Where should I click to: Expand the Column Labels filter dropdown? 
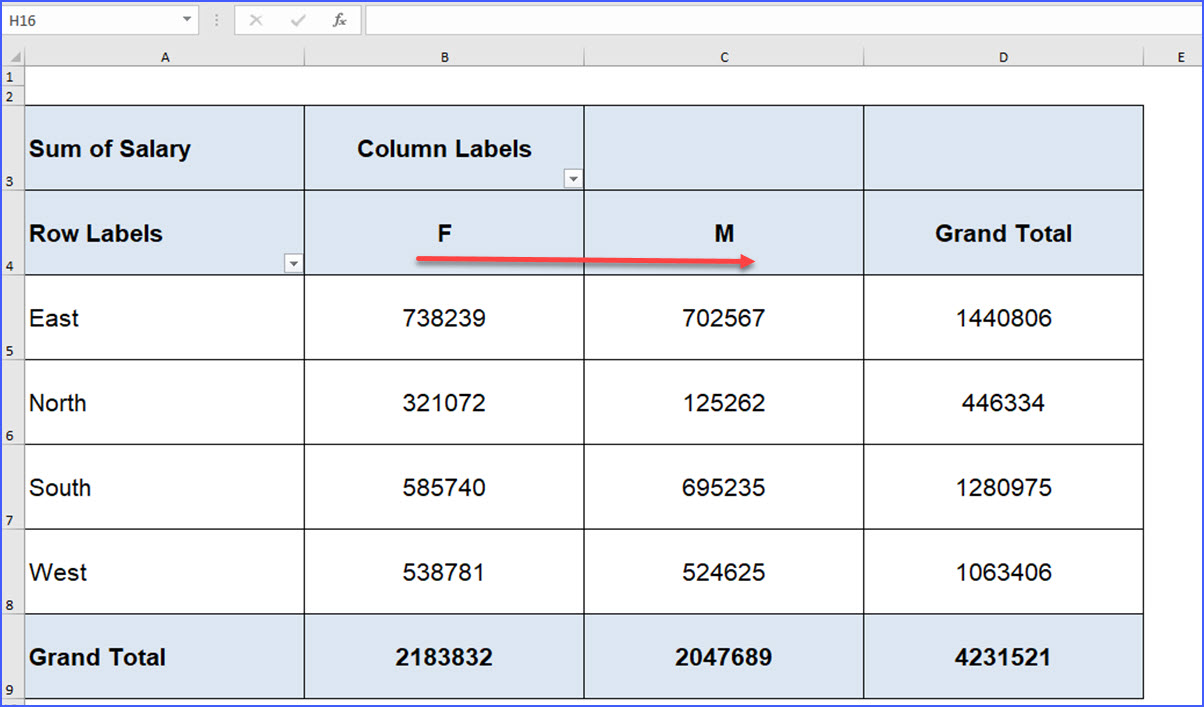coord(573,177)
